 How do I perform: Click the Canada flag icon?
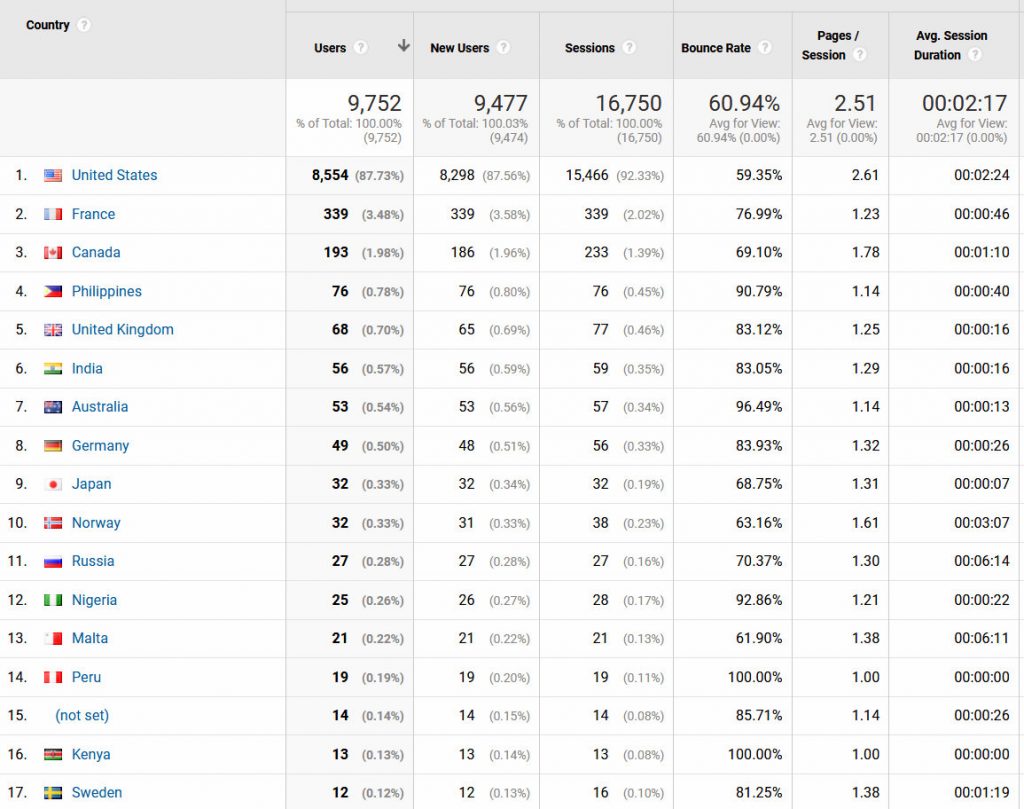(x=53, y=253)
